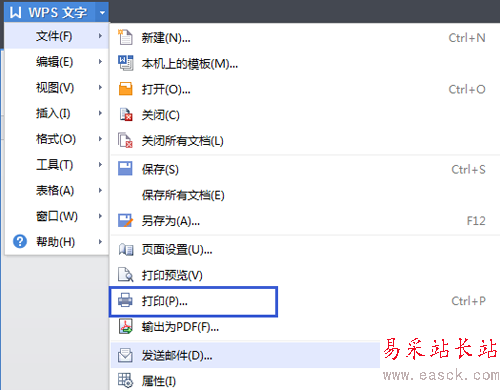This screenshot has height=390, width=500.
Task: Select 打印(P)... menu entry
Action: tap(305, 301)
